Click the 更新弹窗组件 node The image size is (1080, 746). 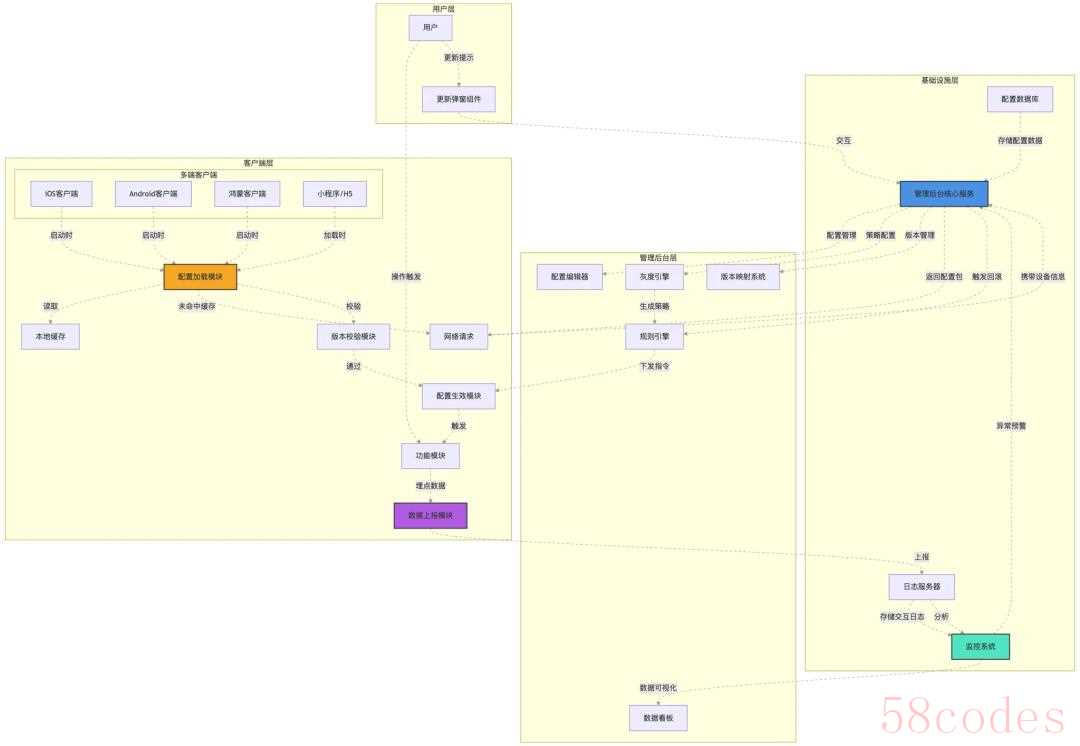click(x=459, y=99)
